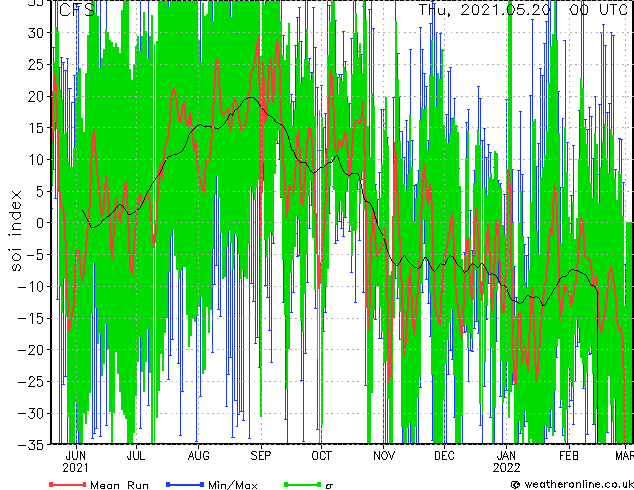Click the y-axis value 20
634x490 pixels.
coord(37,96)
